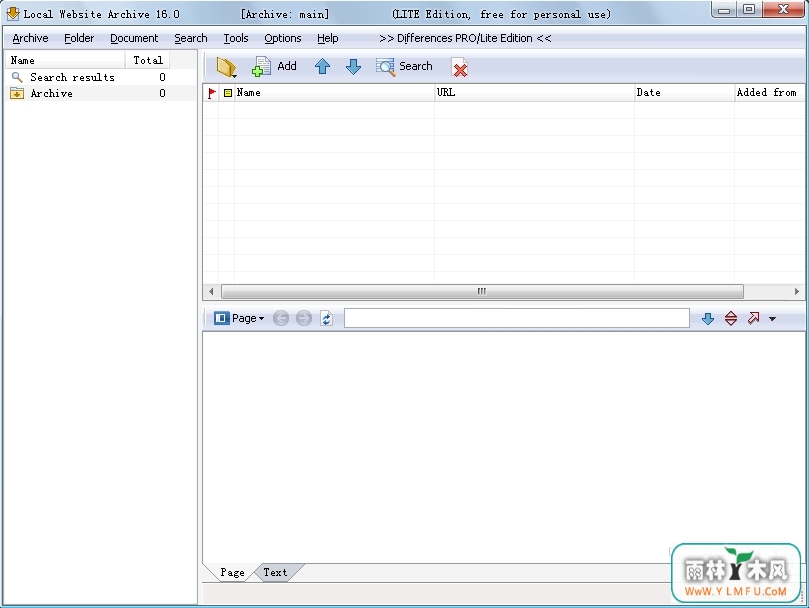The image size is (809, 608).
Task: Open the Folder menu
Action: pos(79,38)
